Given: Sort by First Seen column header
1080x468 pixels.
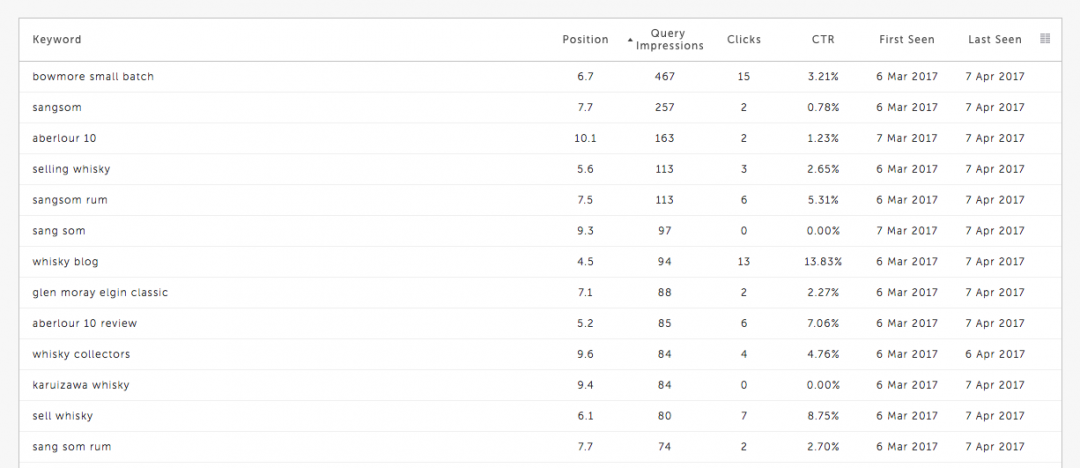Looking at the screenshot, I should 906,40.
